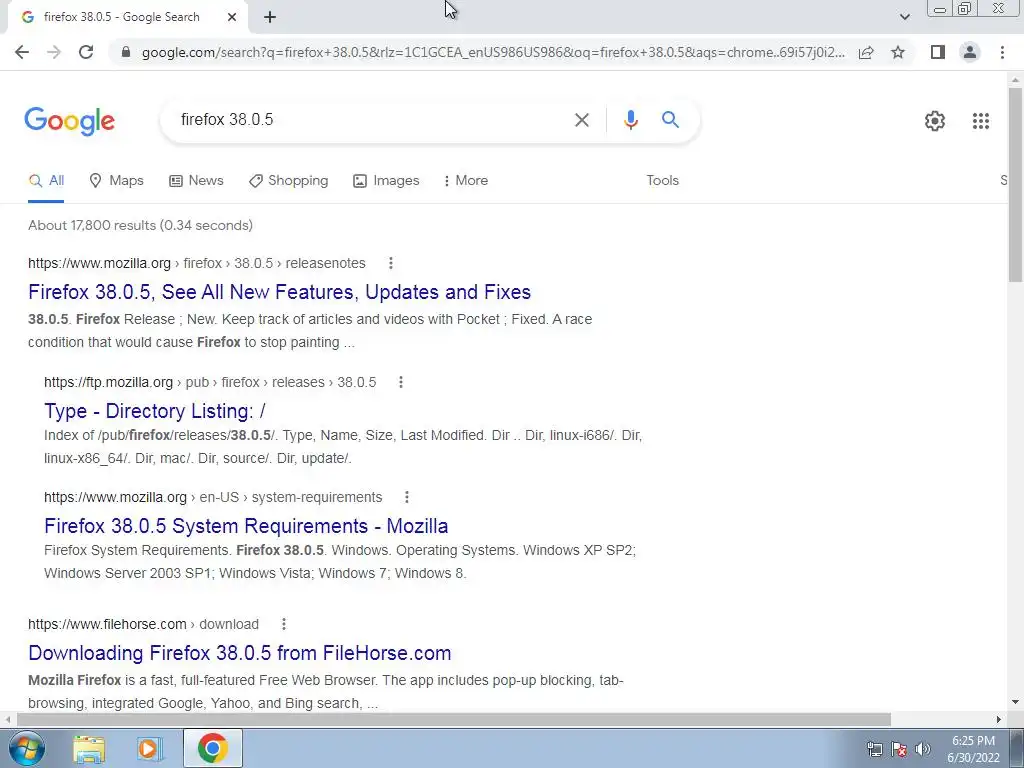Image resolution: width=1024 pixels, height=768 pixels.
Task: Click the filehorse.com download URL breadcrumb
Action: (143, 624)
